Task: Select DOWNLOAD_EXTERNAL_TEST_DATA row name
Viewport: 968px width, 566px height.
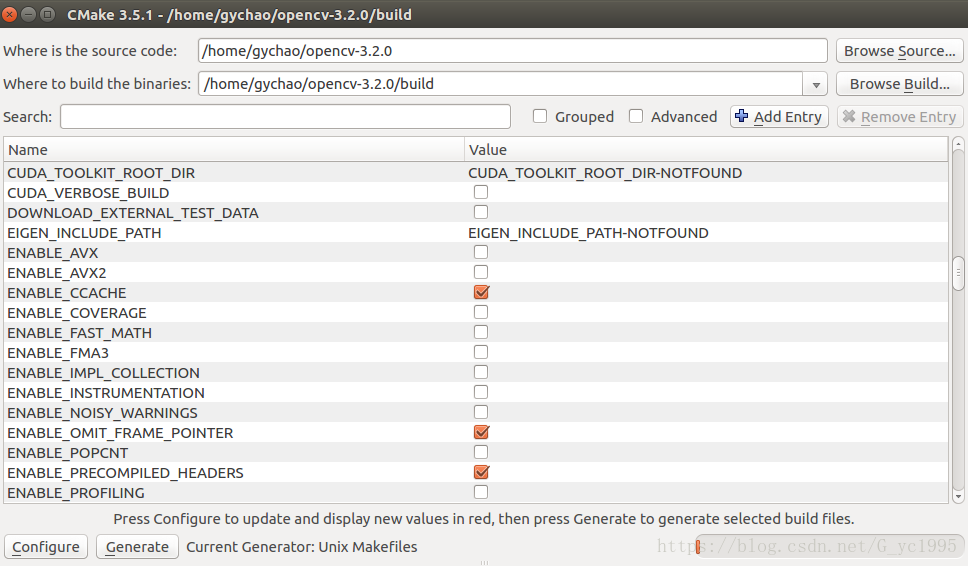Action: [x=133, y=213]
